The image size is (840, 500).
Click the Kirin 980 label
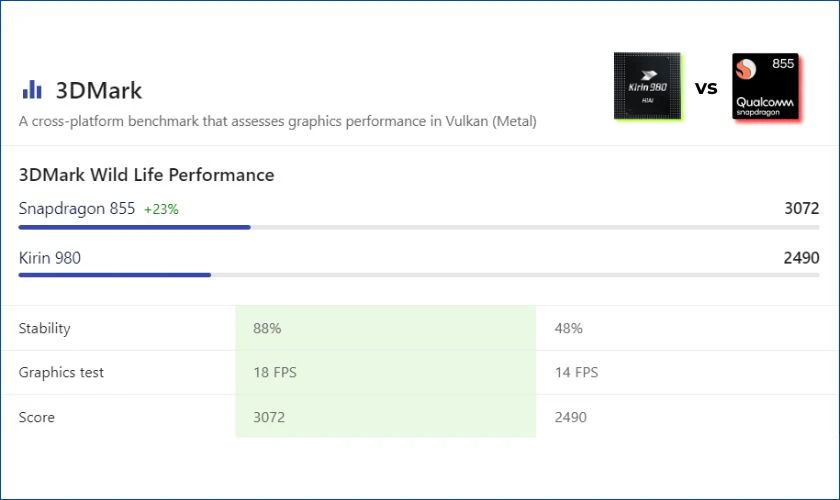point(50,258)
